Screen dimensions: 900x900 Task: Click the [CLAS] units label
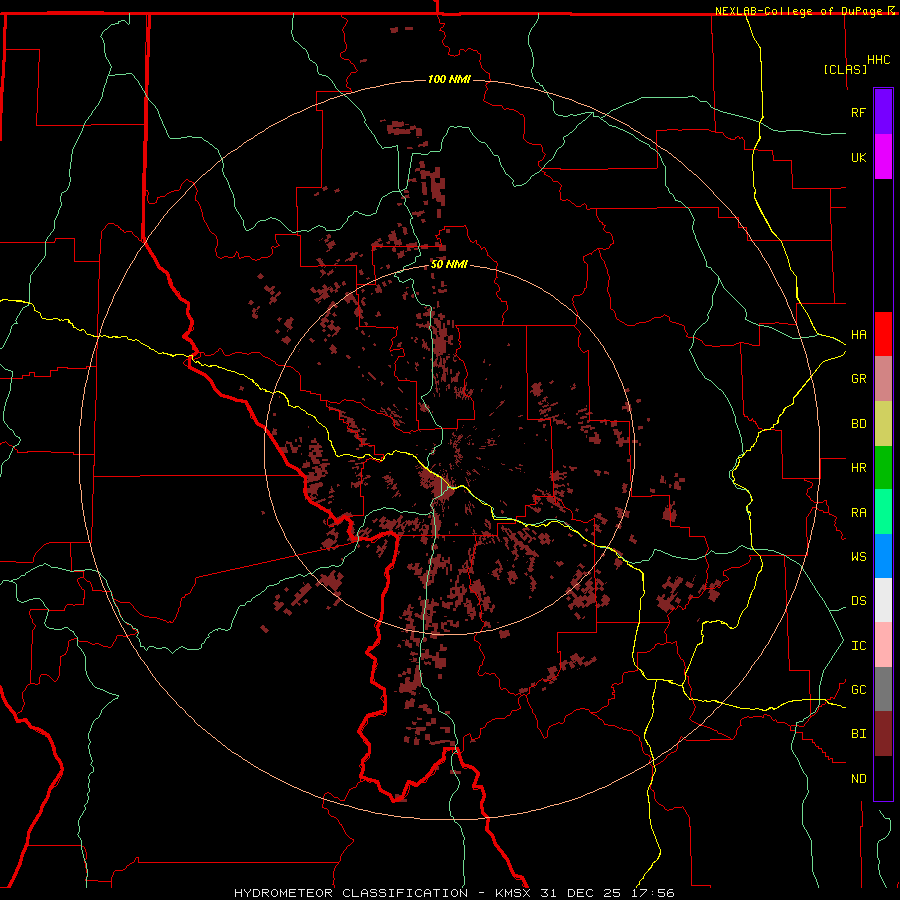click(x=845, y=69)
